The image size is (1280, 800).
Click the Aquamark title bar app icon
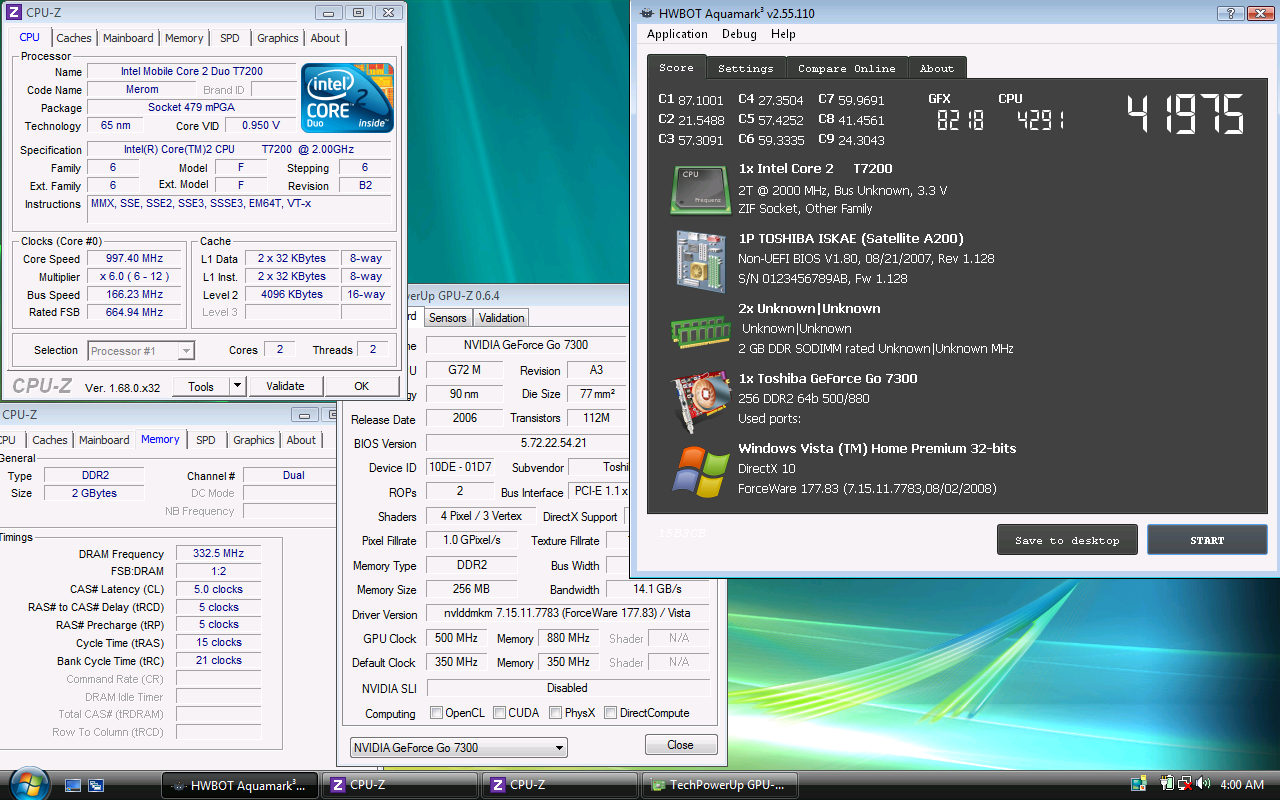pyautogui.click(x=646, y=13)
